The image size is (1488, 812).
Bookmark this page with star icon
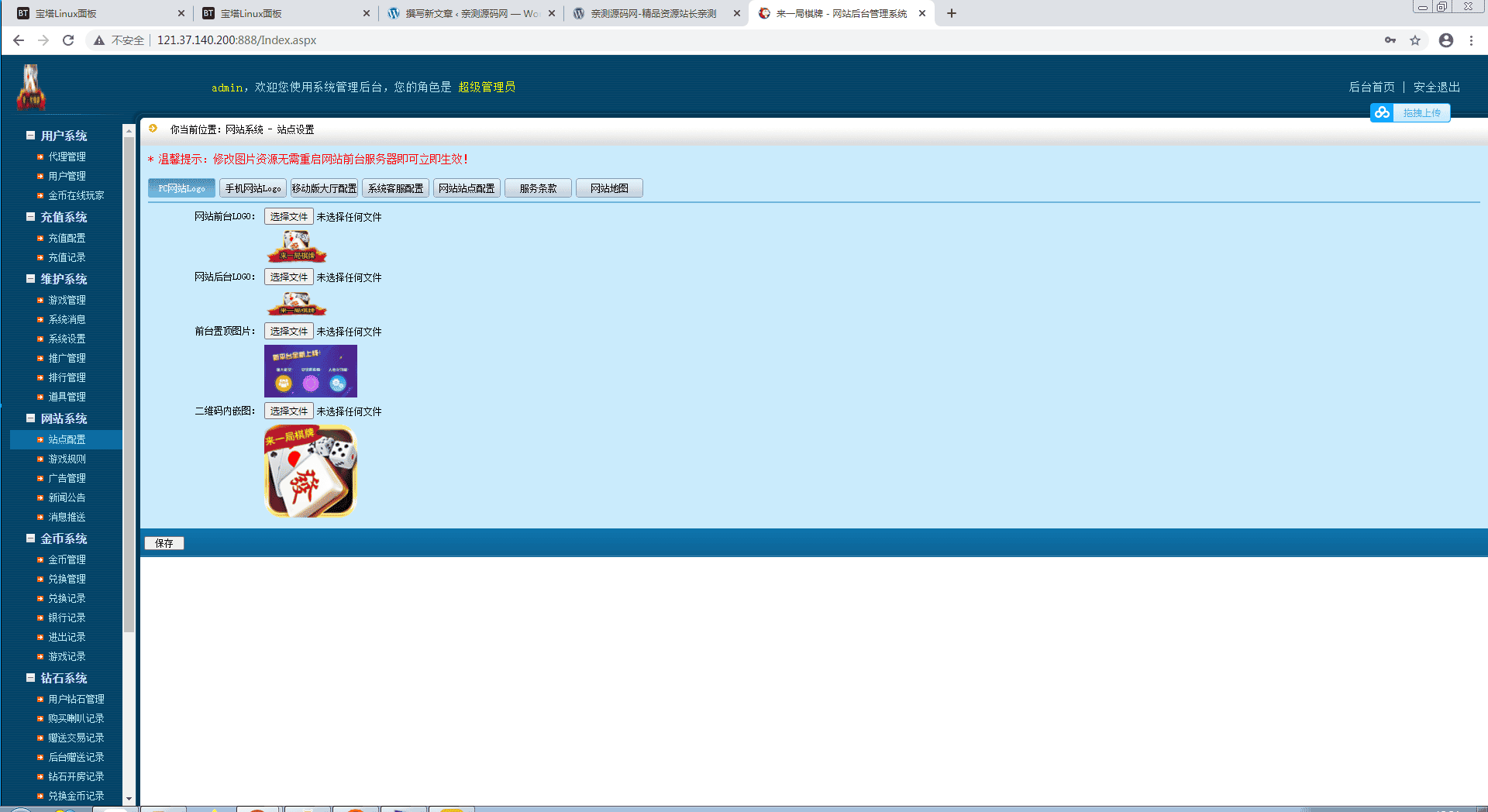1415,40
